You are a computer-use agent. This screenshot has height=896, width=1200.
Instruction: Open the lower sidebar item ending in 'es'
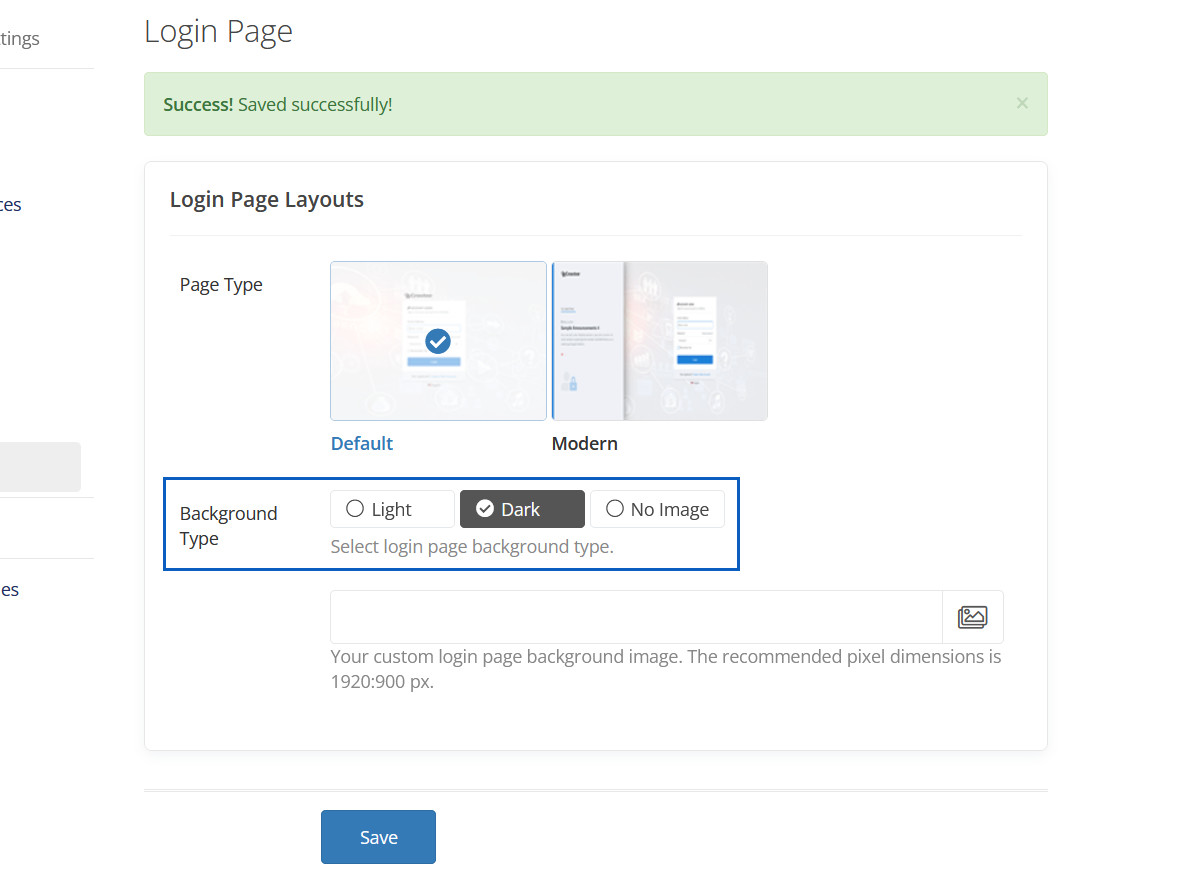[10, 590]
